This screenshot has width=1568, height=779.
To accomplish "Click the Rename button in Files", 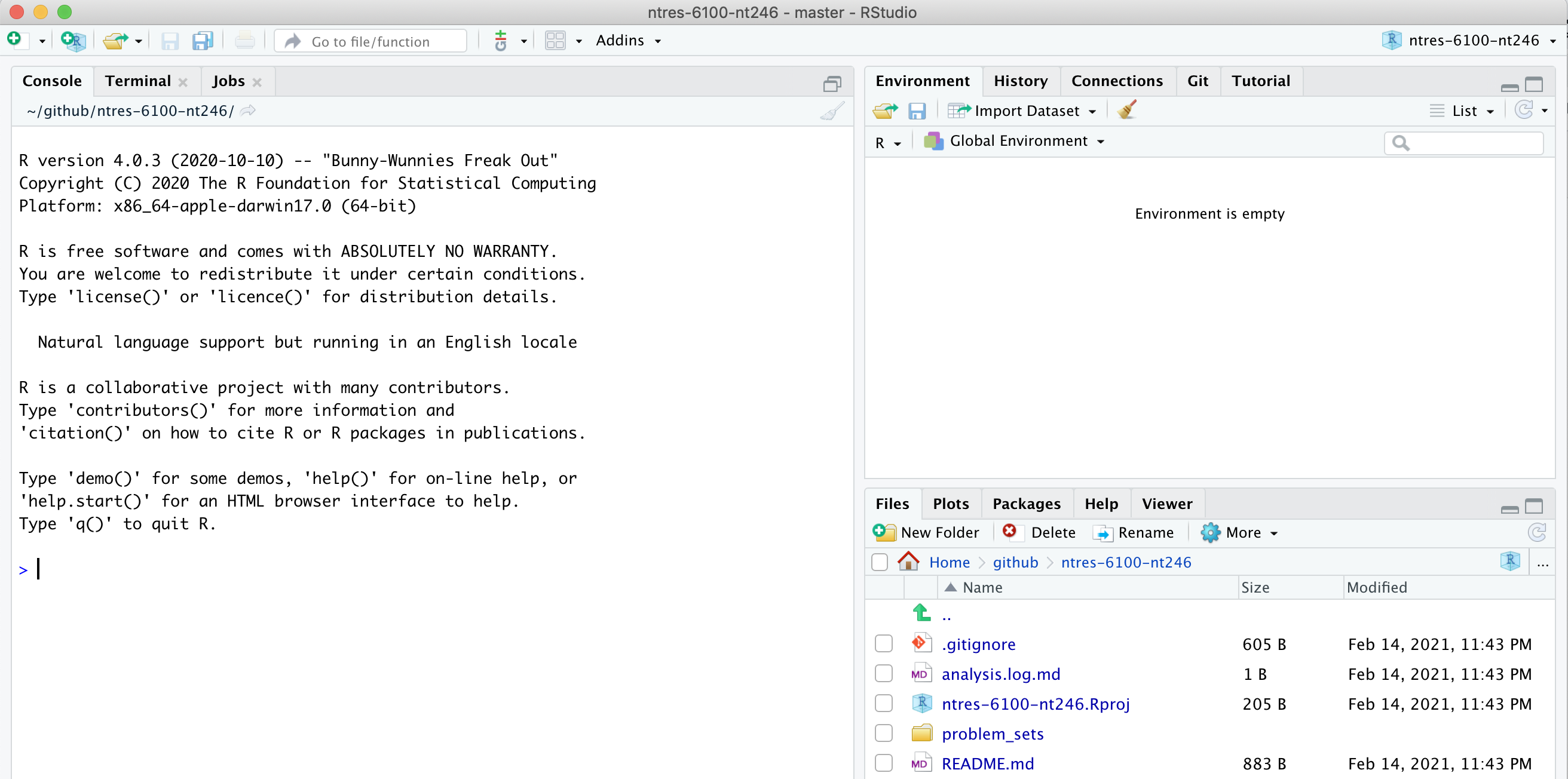I will 1134,532.
